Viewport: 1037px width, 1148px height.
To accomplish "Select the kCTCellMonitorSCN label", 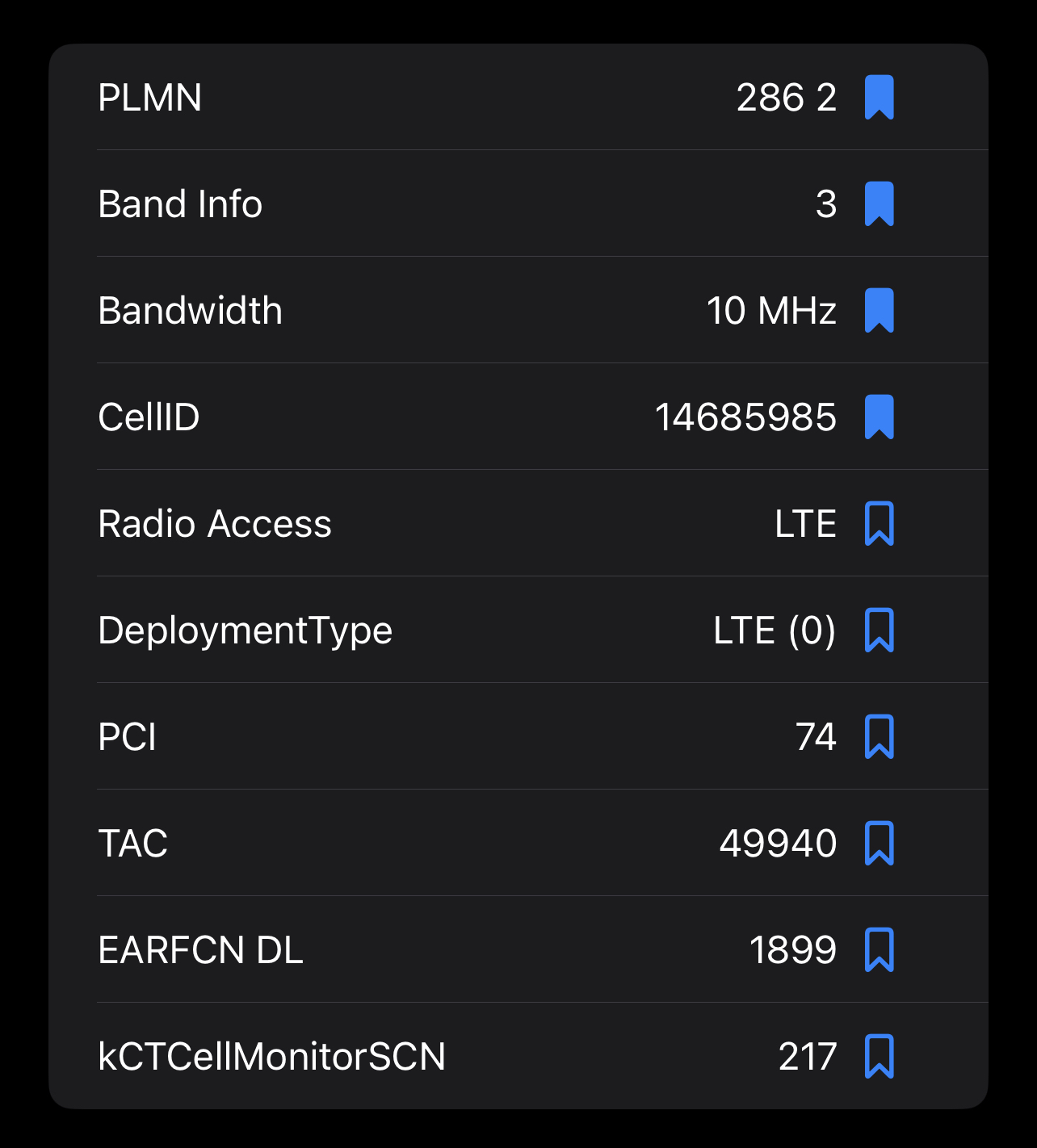I will pyautogui.click(x=271, y=1057).
